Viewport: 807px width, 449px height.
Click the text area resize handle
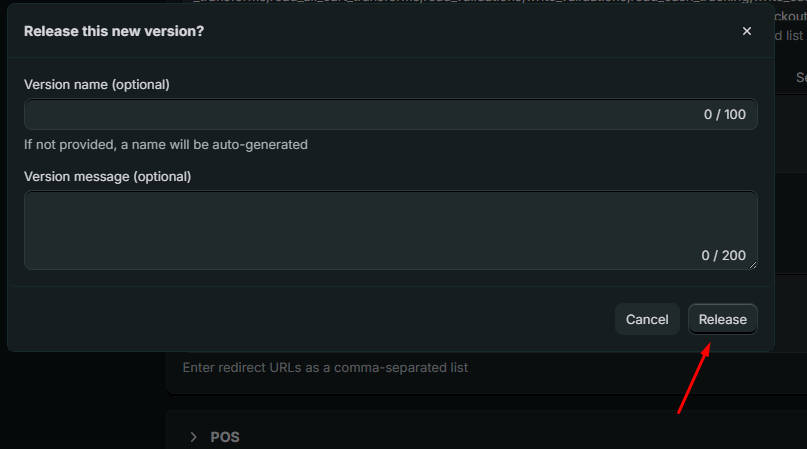click(x=753, y=266)
